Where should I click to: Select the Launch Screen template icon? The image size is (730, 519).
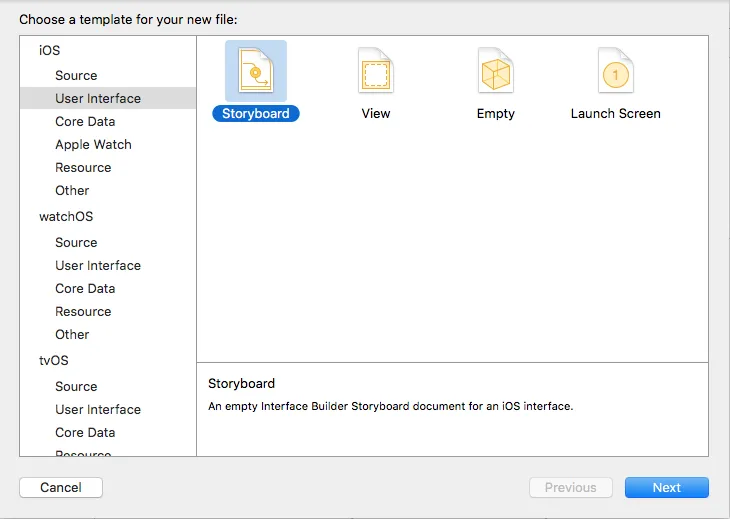coord(616,70)
